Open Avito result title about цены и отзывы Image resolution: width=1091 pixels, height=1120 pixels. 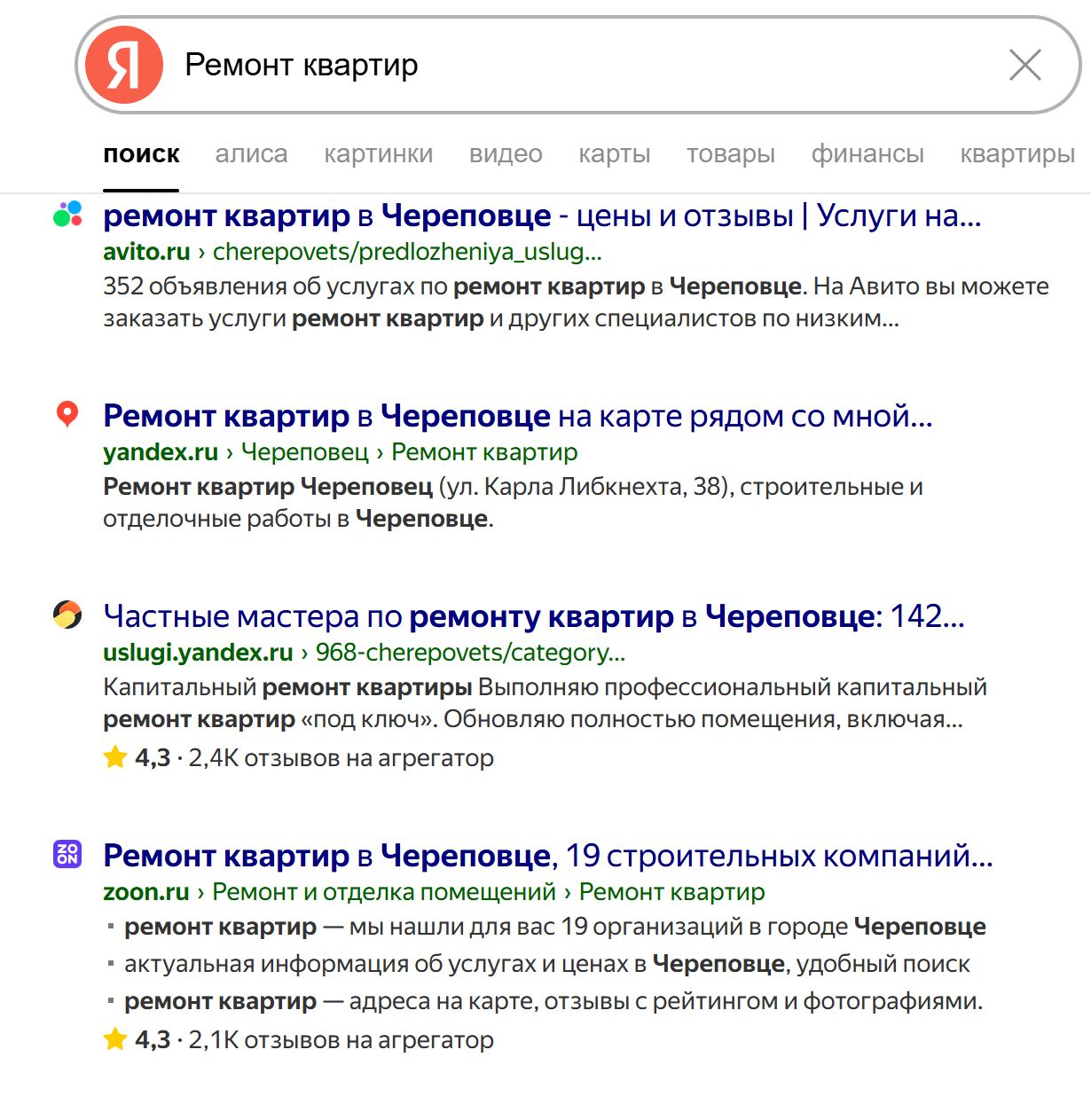(x=542, y=215)
